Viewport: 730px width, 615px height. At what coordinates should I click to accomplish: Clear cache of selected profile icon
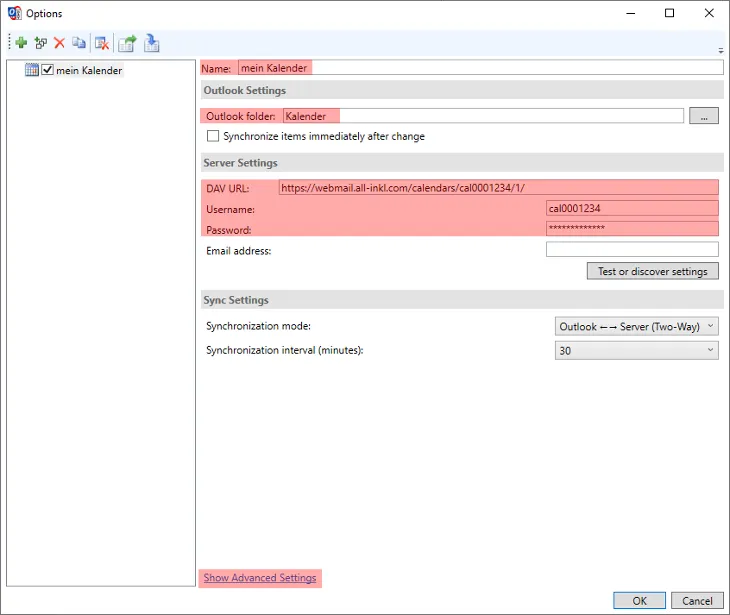[x=101, y=43]
